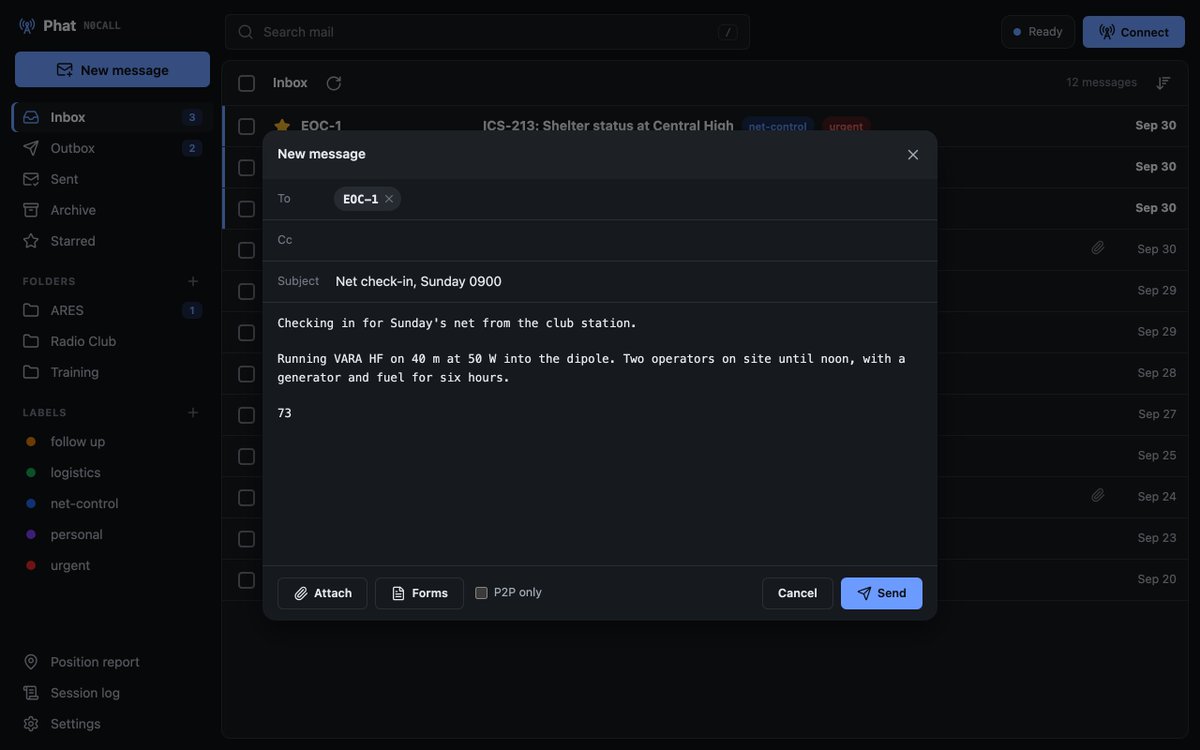Viewport: 1200px width, 750px height.
Task: Check the Sep 20 row checkbox
Action: click(x=246, y=579)
